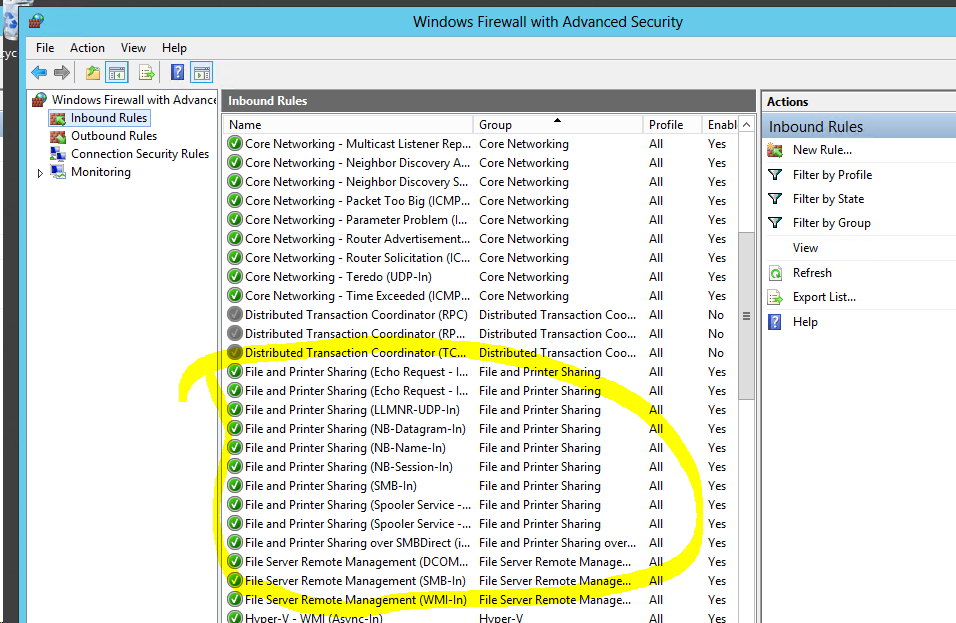The image size is (956, 623).
Task: Select File Server Remote Management (WMI-In) rule
Action: [x=482, y=600]
